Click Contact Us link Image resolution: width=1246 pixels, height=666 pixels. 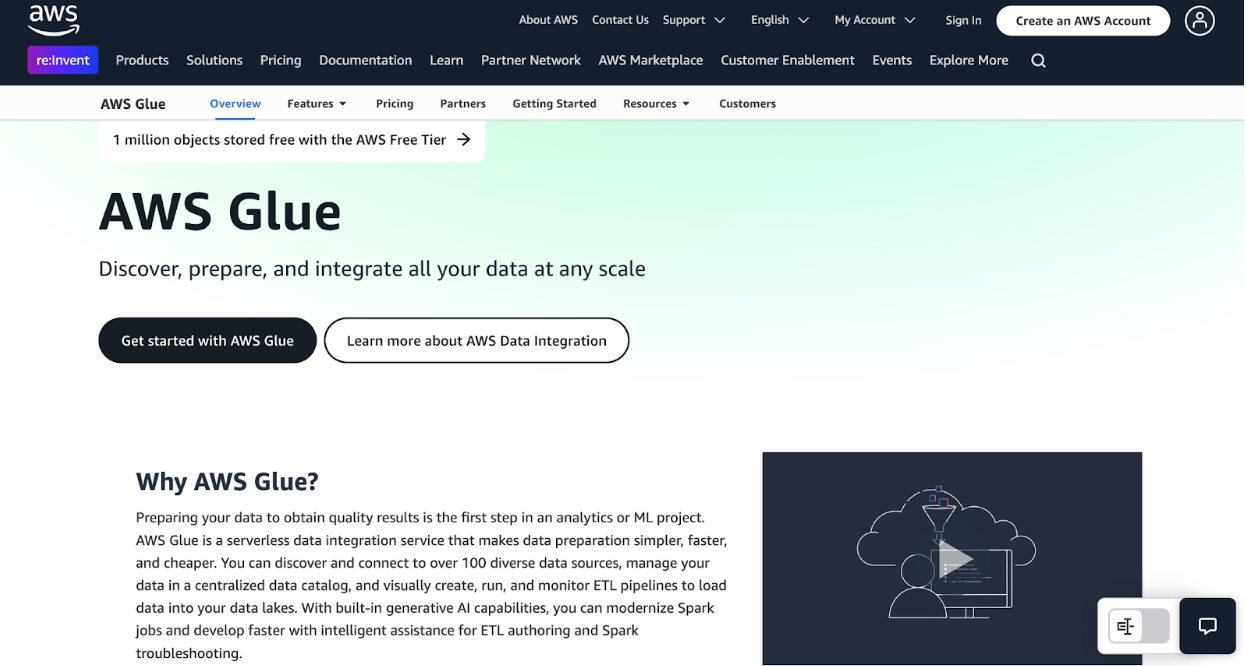click(620, 20)
